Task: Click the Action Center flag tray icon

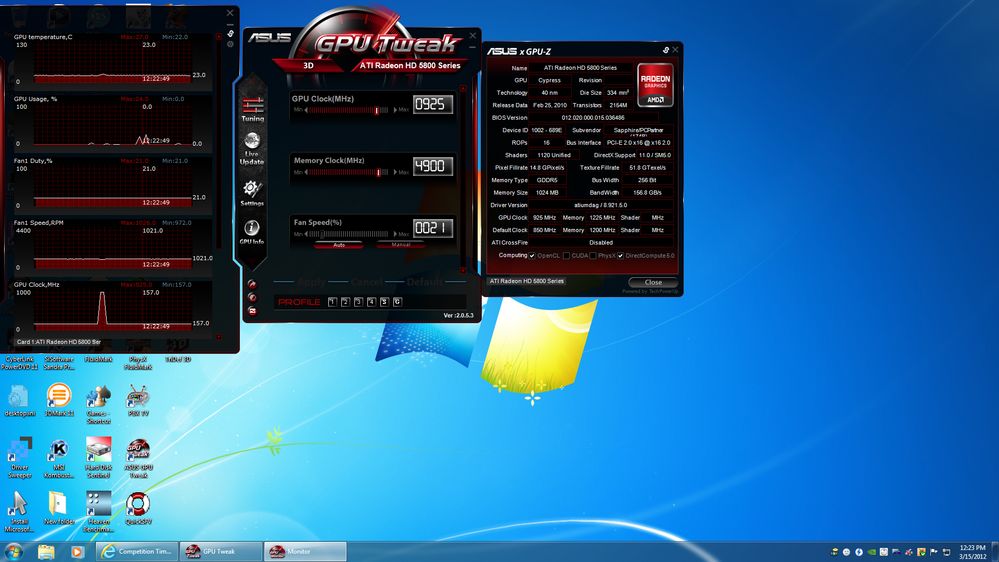Action: click(933, 552)
